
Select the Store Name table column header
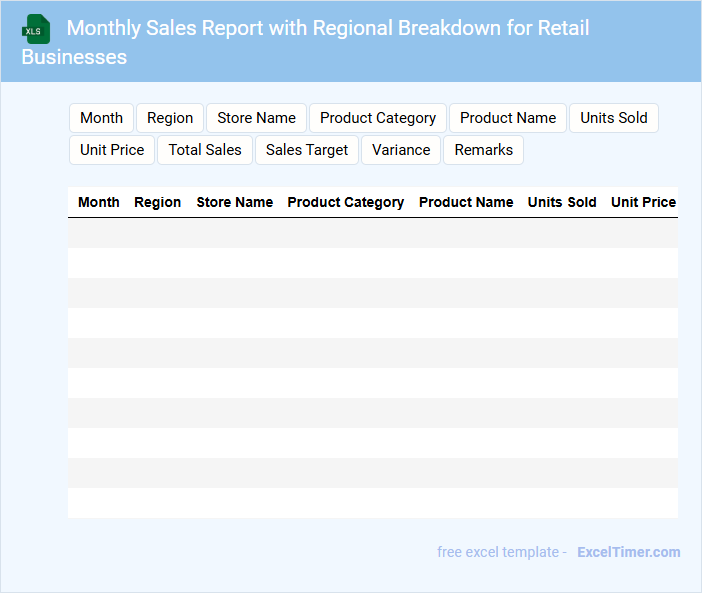point(235,202)
